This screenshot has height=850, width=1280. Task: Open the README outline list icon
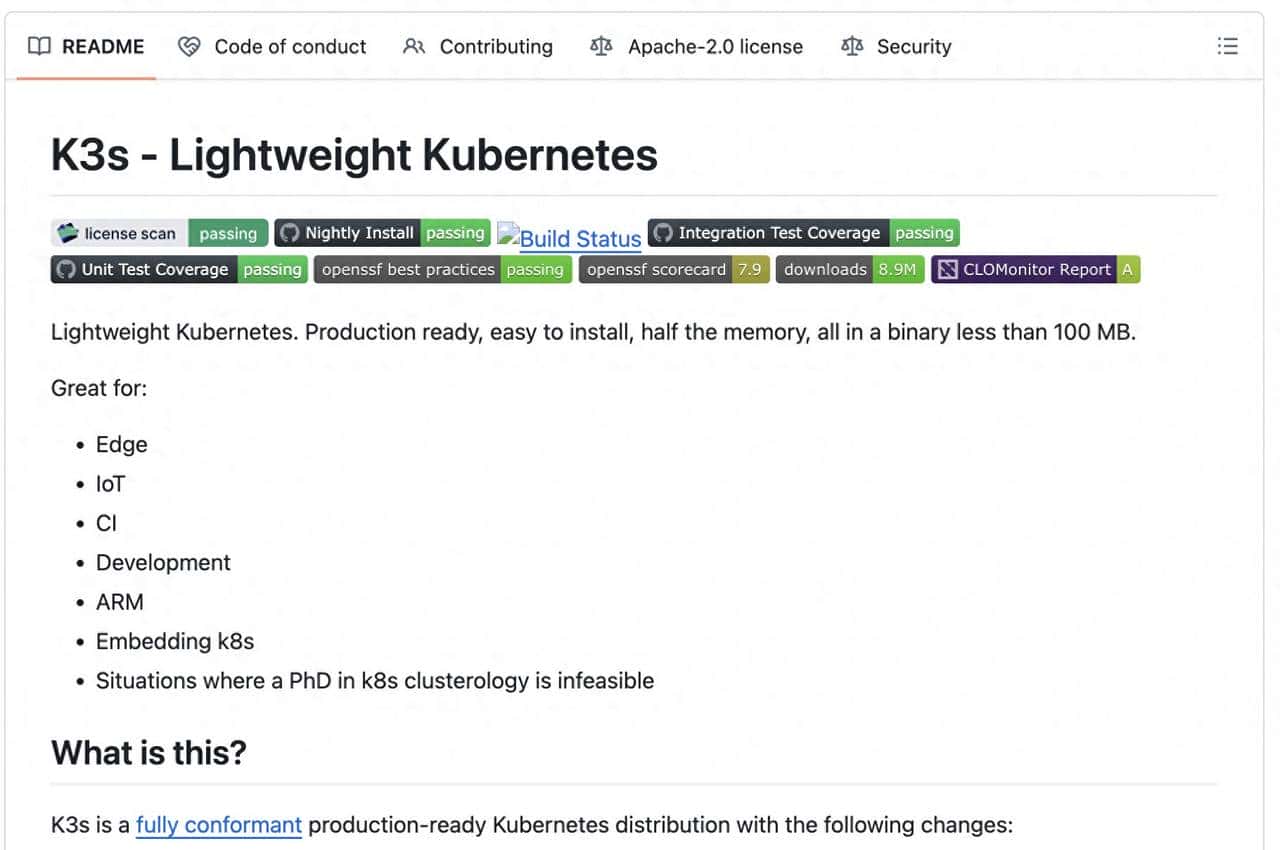[x=1227, y=46]
